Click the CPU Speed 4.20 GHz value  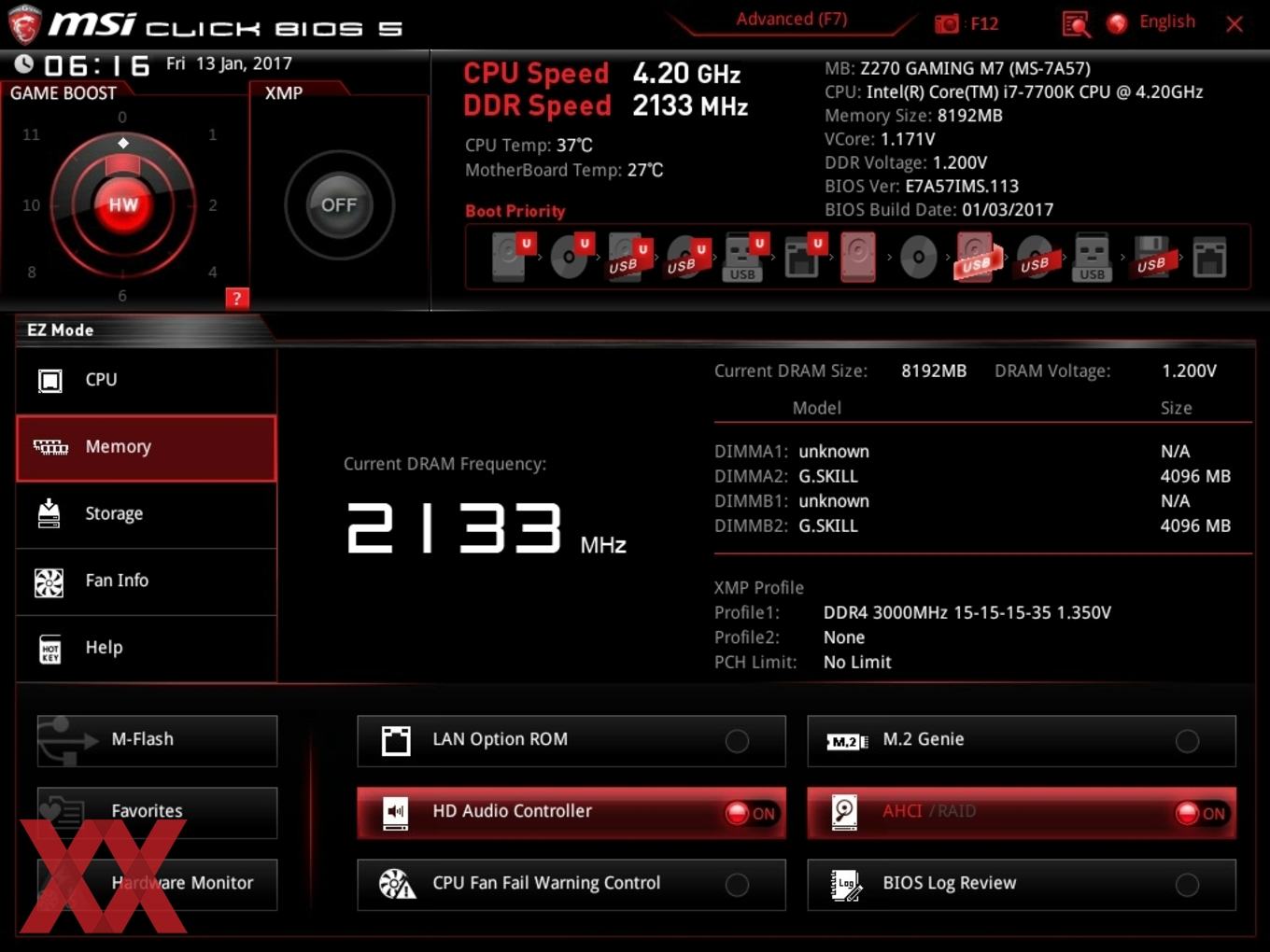686,74
